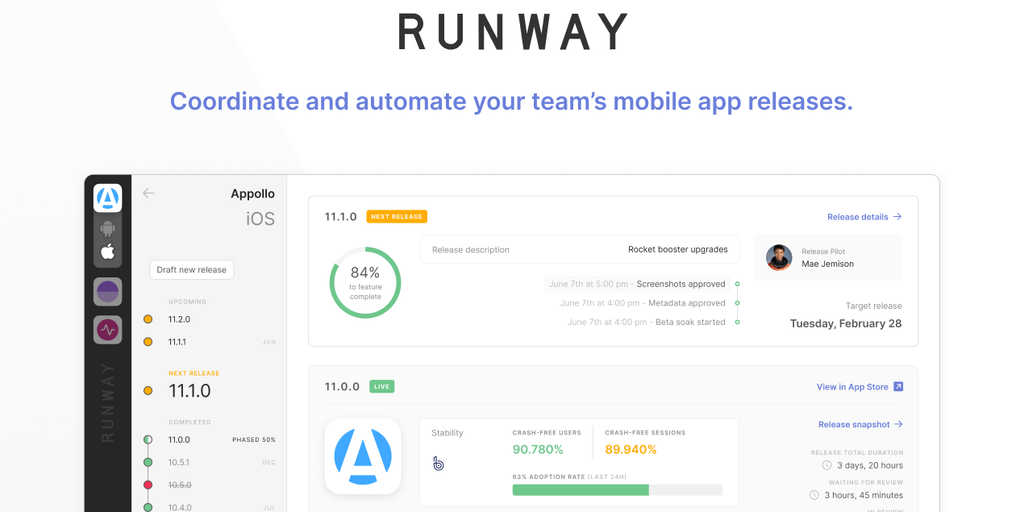
Task: Click Mae Jemison's avatar photo
Action: (x=779, y=257)
